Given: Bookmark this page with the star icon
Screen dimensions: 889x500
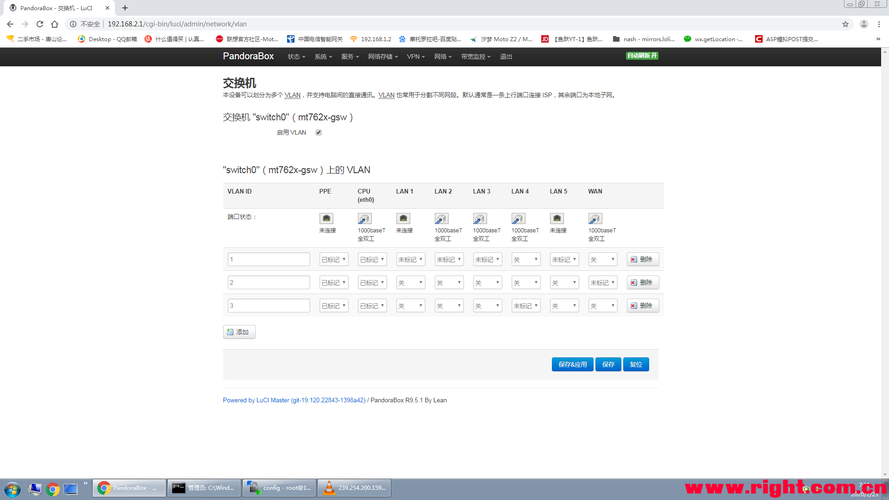Looking at the screenshot, I should pyautogui.click(x=845, y=24).
